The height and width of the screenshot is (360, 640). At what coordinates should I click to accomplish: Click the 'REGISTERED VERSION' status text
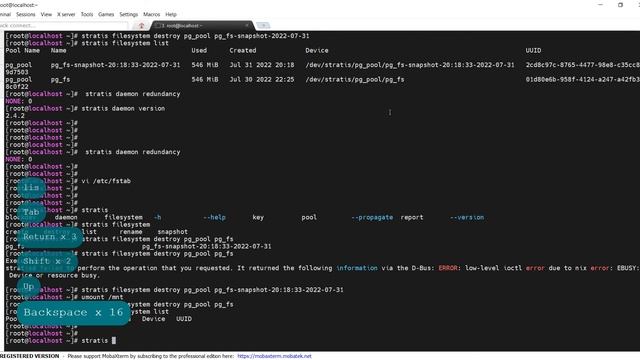[29, 356]
